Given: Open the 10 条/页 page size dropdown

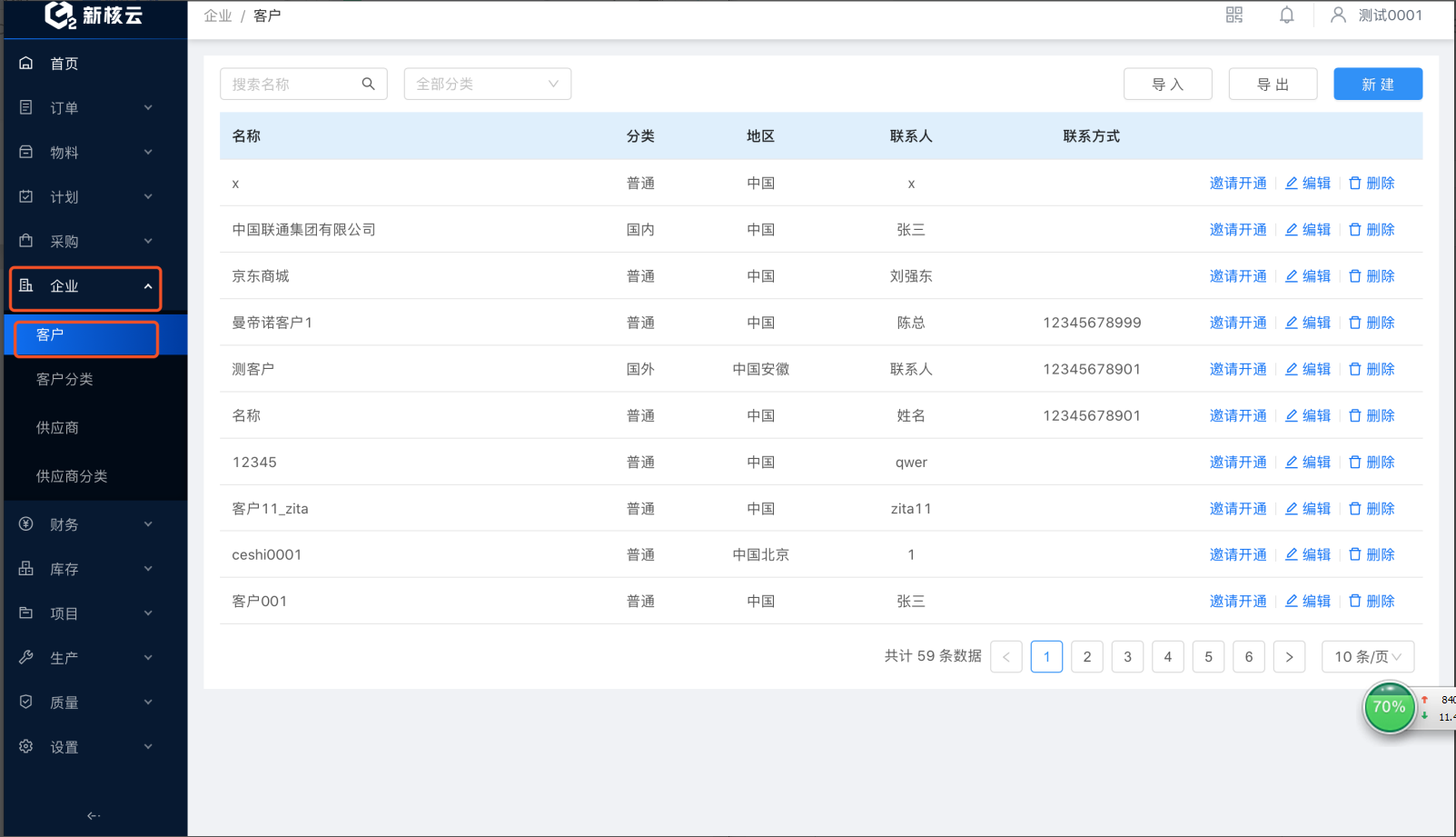Looking at the screenshot, I should click(x=1368, y=656).
